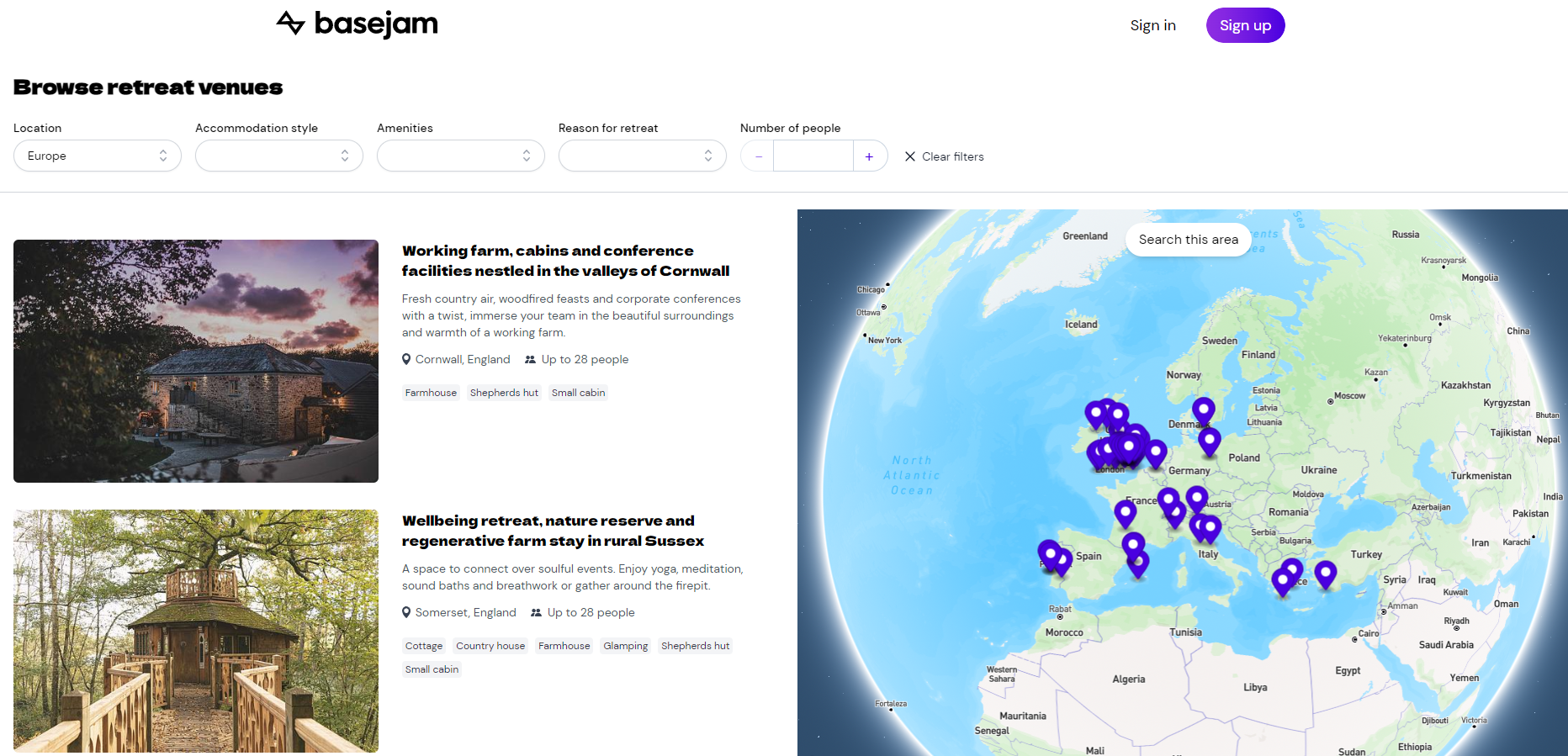This screenshot has width=1568, height=756.
Task: Expand the Accommodation style dropdown
Action: click(279, 156)
